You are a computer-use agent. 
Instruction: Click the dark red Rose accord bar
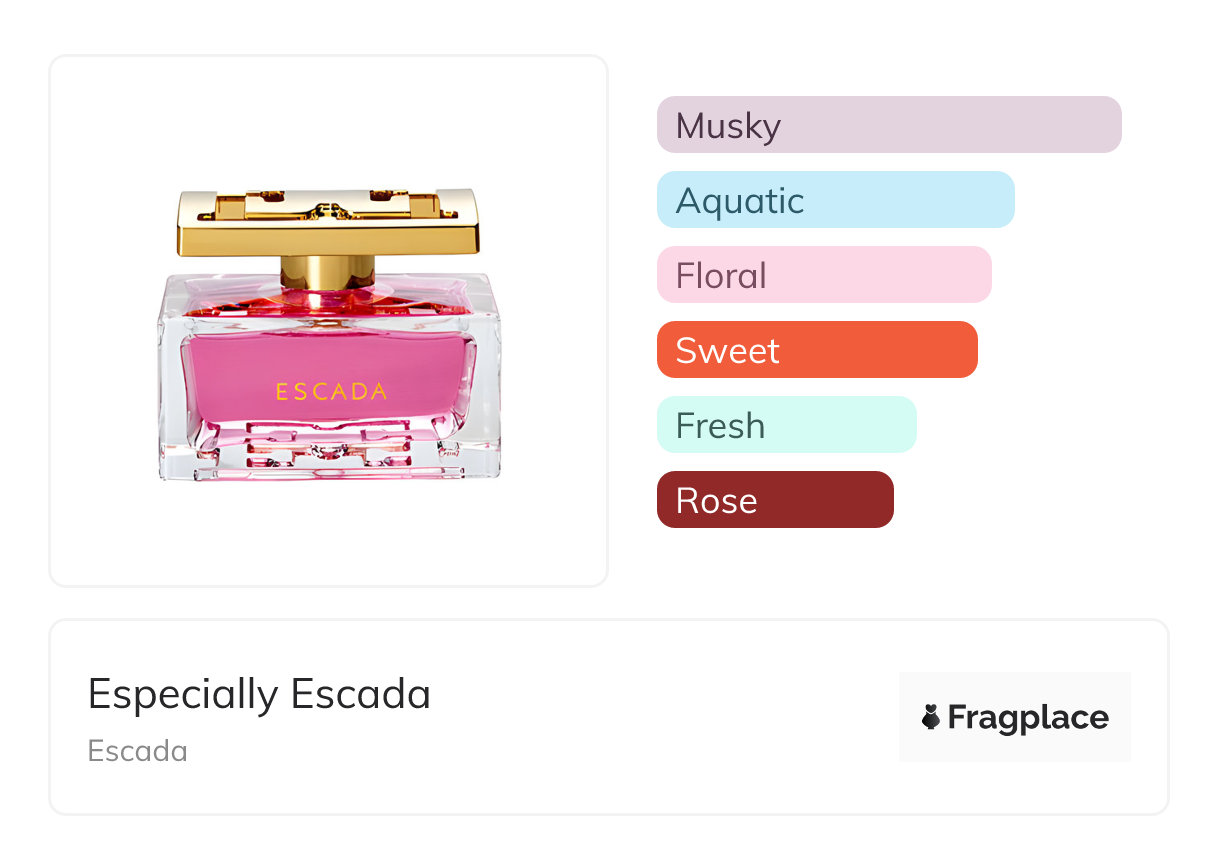774,500
